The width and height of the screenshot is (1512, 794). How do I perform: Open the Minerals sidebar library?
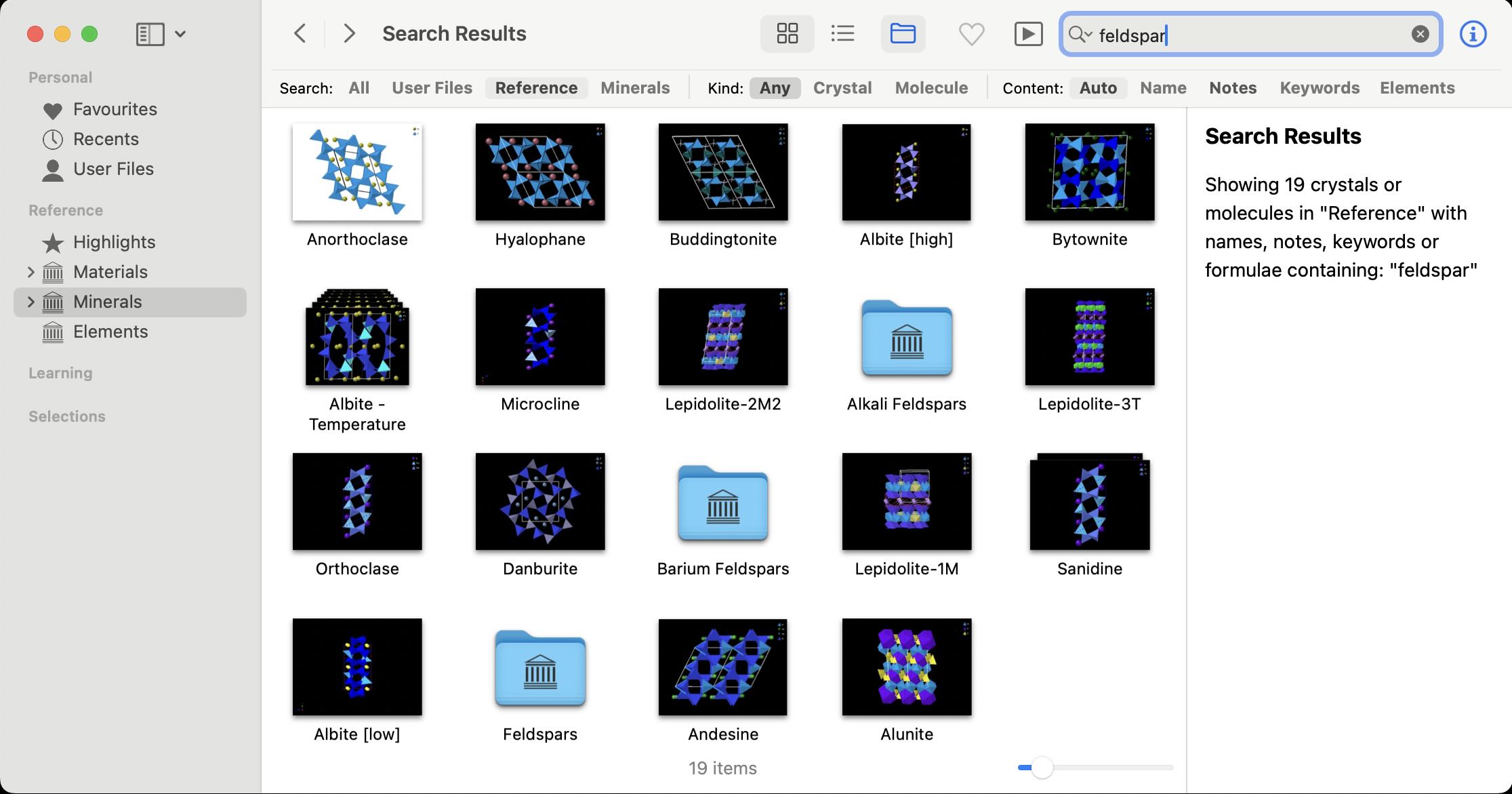(x=106, y=302)
